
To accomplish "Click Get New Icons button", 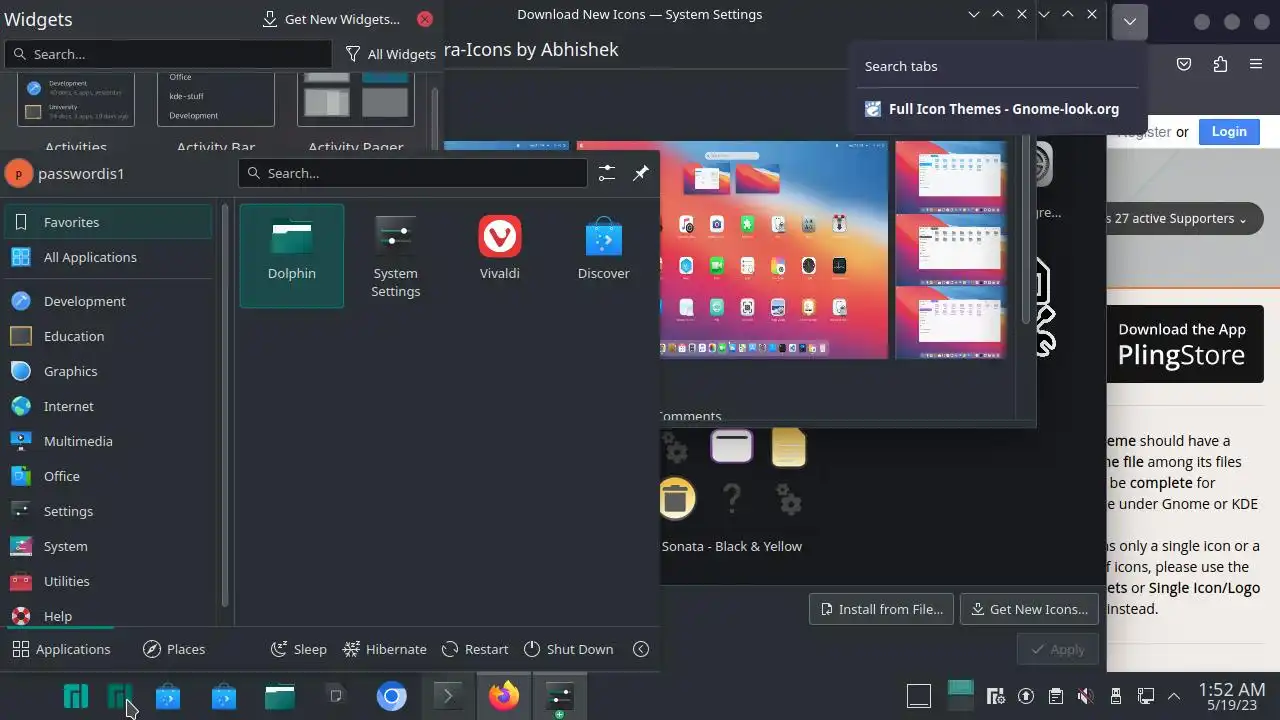I will tap(1029, 609).
